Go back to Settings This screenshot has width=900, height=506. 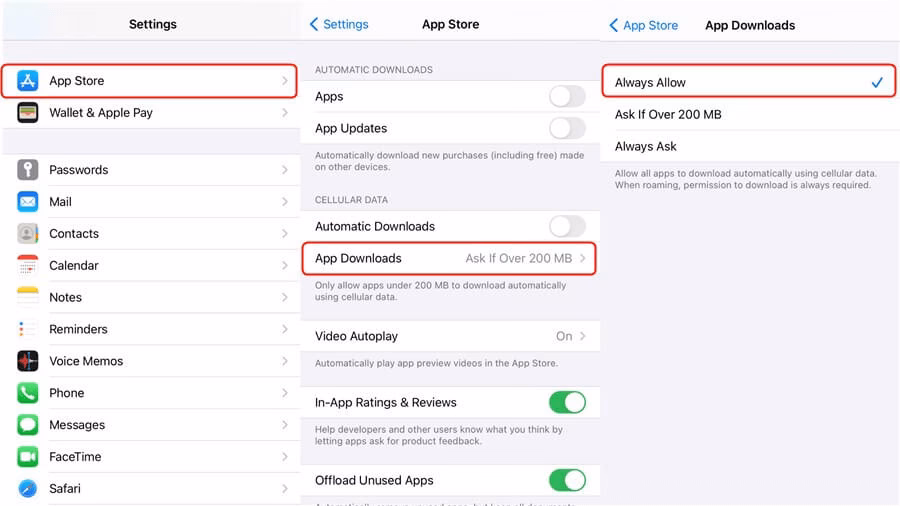[x=339, y=24]
